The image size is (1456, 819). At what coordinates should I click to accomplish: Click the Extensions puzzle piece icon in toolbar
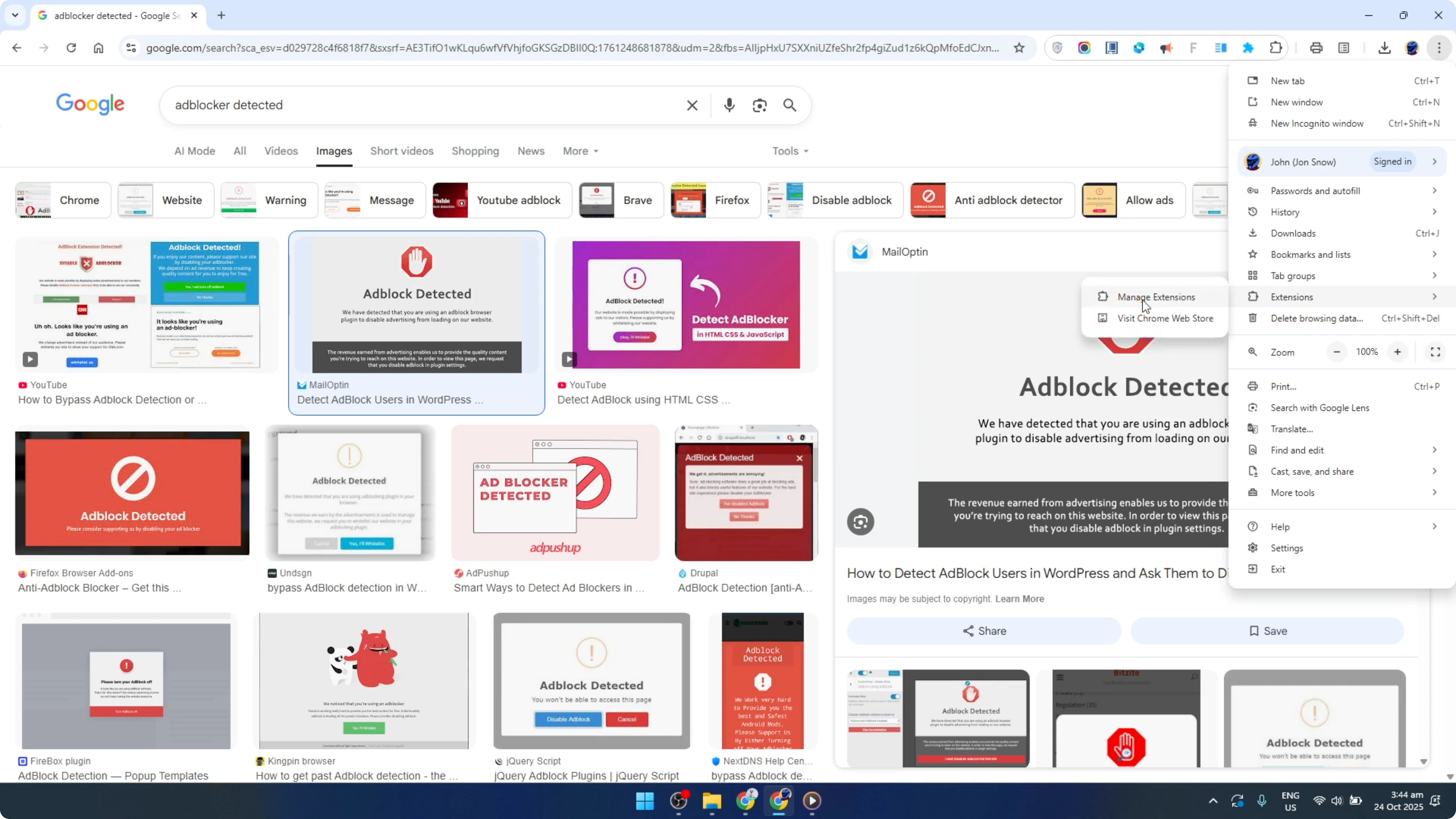1276,47
